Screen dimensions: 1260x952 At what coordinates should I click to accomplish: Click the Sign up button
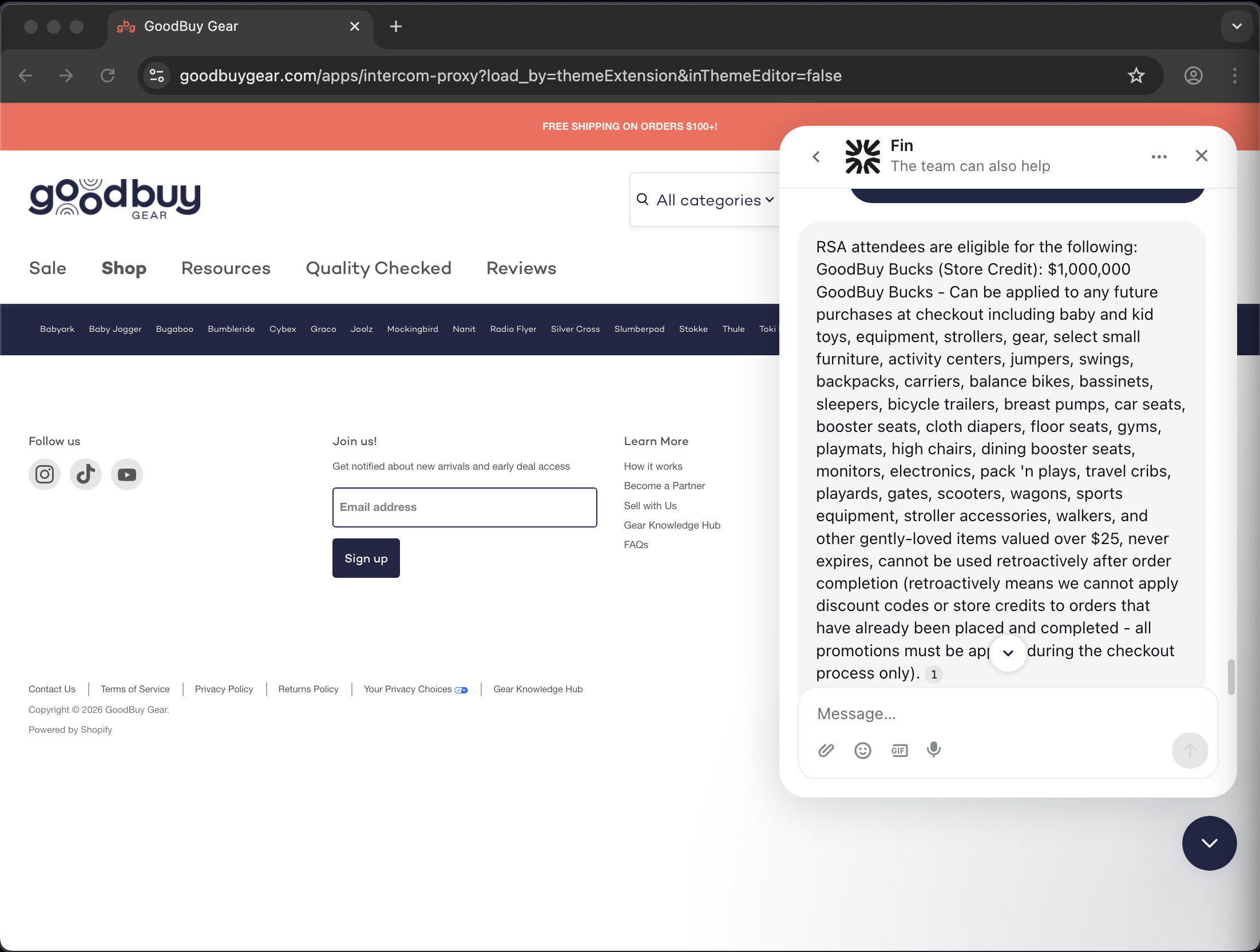point(366,558)
